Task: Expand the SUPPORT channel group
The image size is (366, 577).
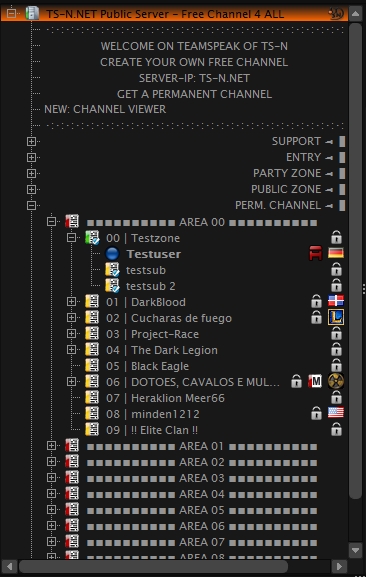Action: click(31, 141)
